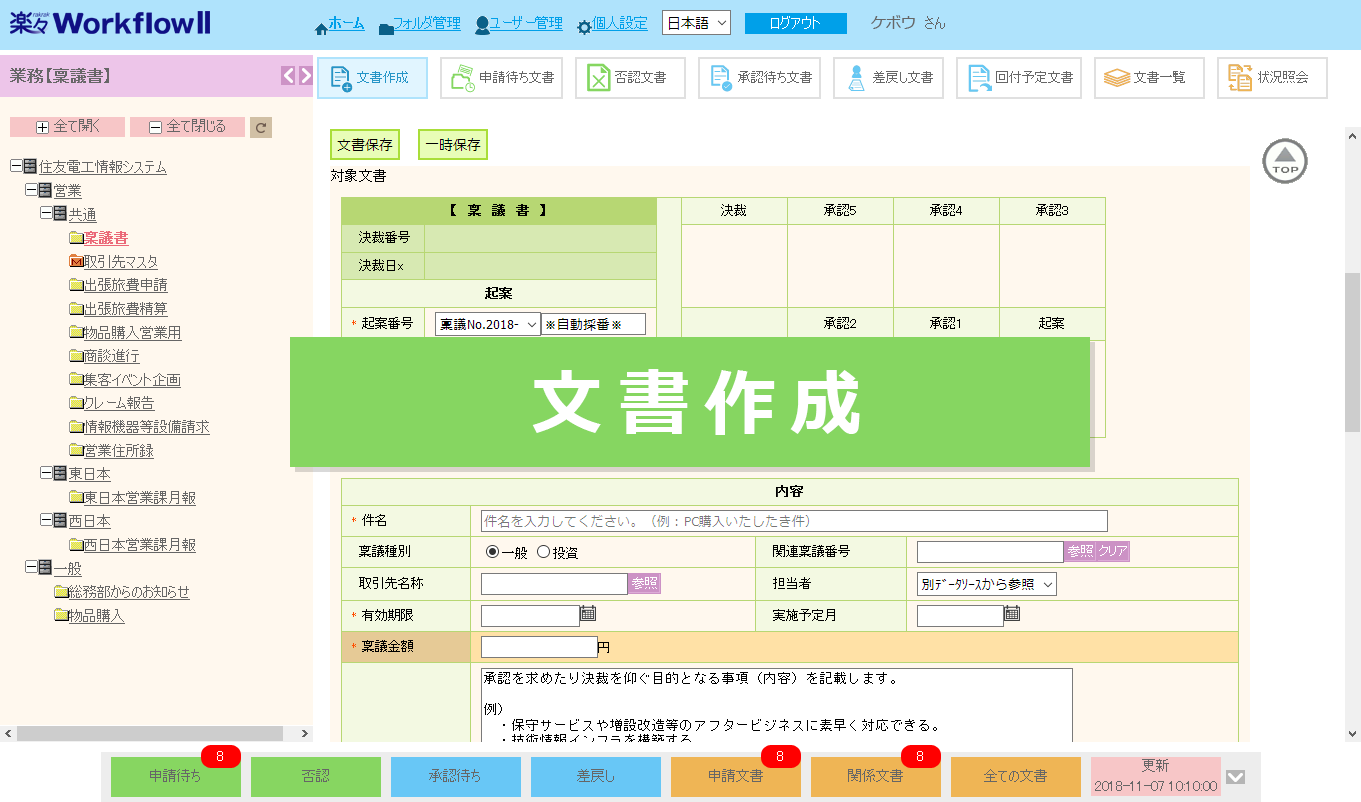Image resolution: width=1361 pixels, height=802 pixels.
Task: Select クレーム報告 folder
Action: (x=118, y=403)
